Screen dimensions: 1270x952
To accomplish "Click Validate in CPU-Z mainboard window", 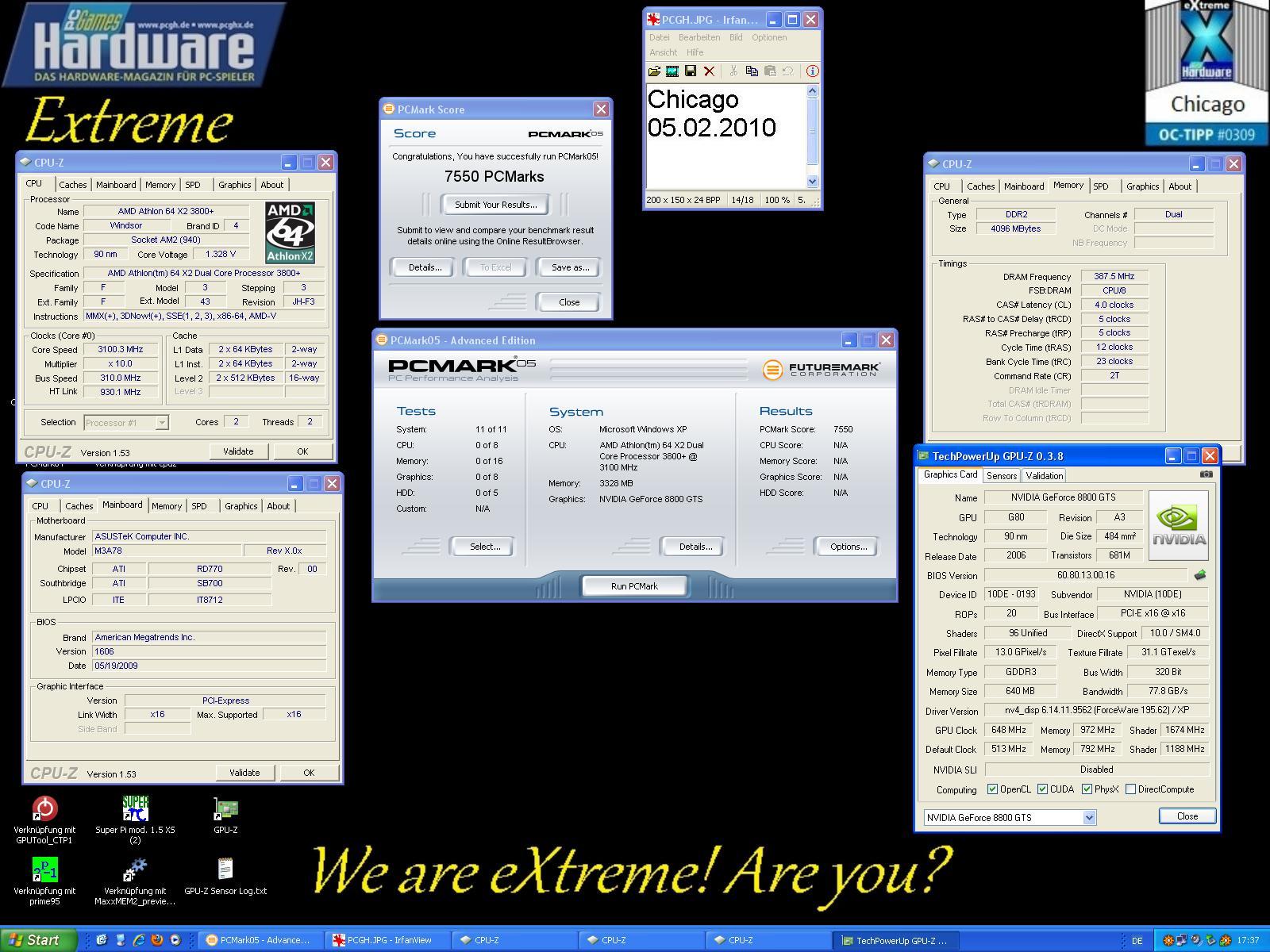I will 244,773.
